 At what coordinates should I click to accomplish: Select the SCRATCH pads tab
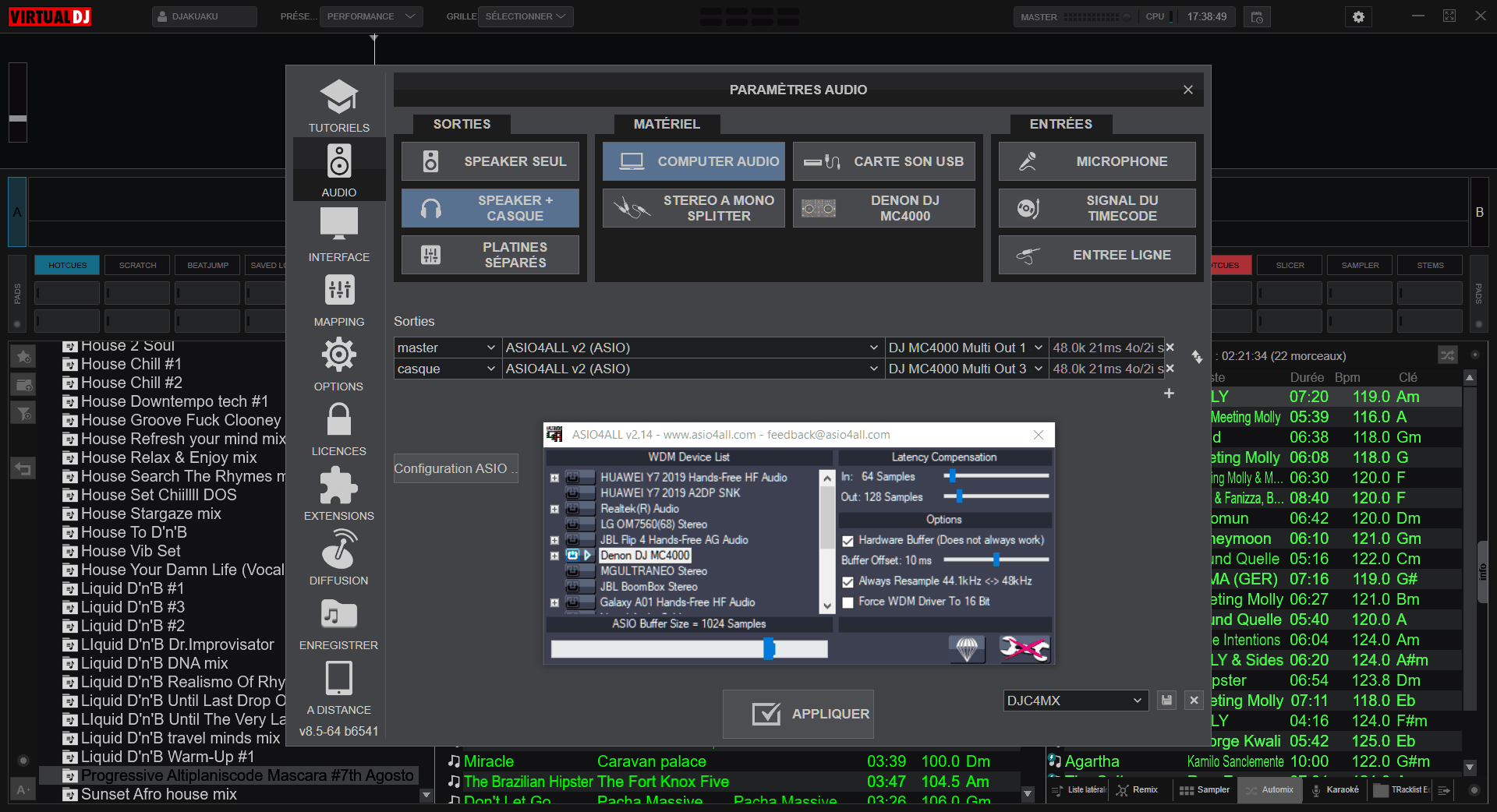pos(136,265)
